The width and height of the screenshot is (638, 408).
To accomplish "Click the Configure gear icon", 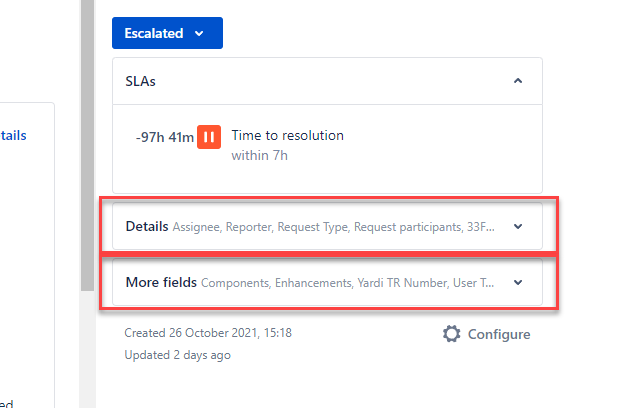I will click(452, 334).
